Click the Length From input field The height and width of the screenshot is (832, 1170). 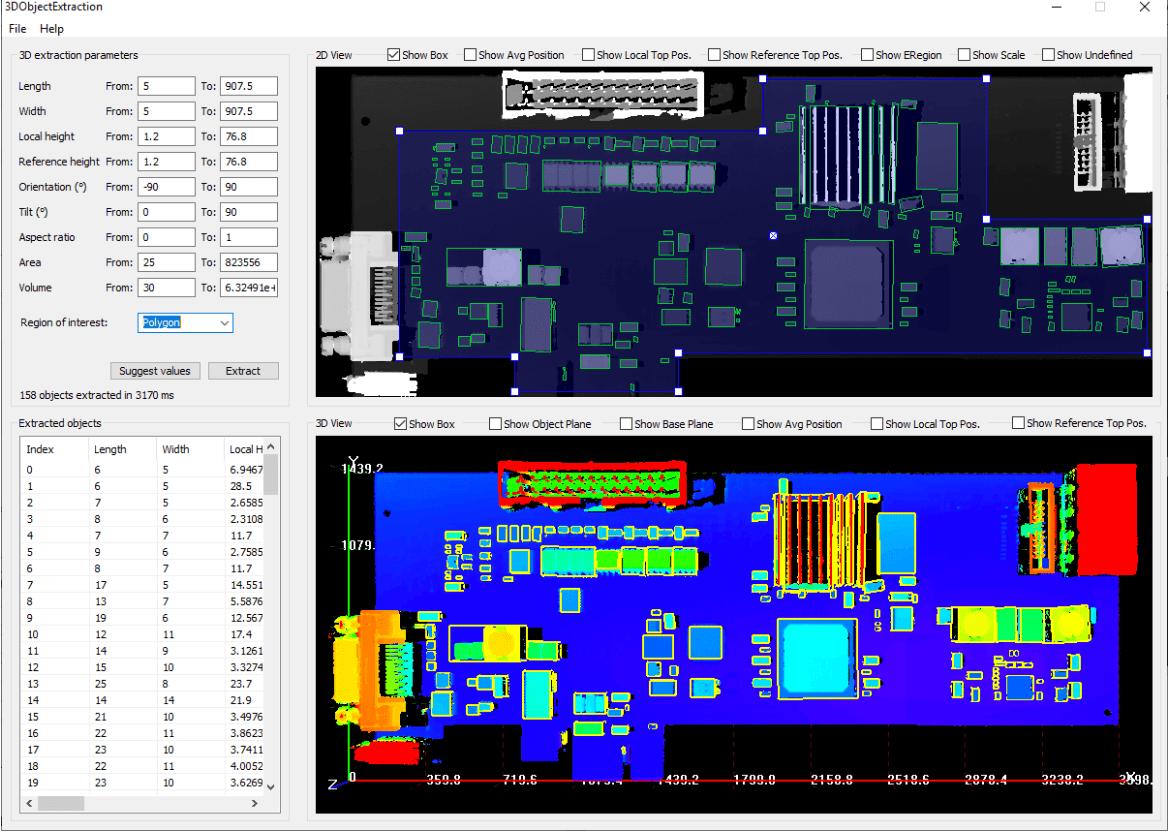[x=165, y=86]
